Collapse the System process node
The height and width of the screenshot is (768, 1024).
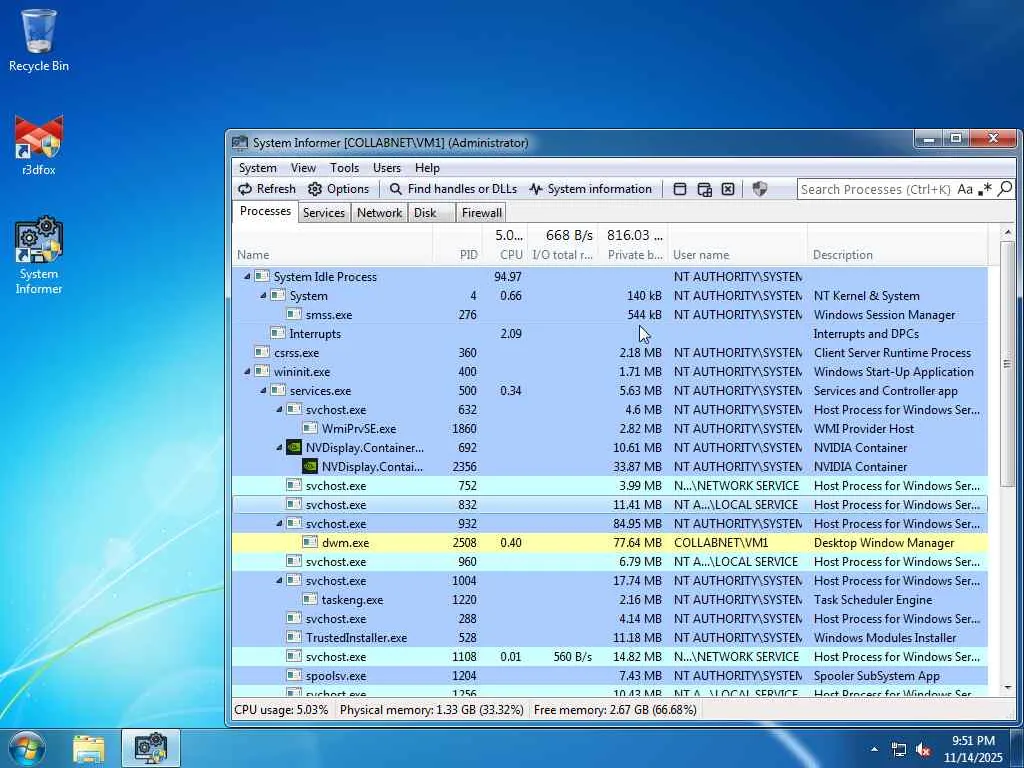coord(263,295)
